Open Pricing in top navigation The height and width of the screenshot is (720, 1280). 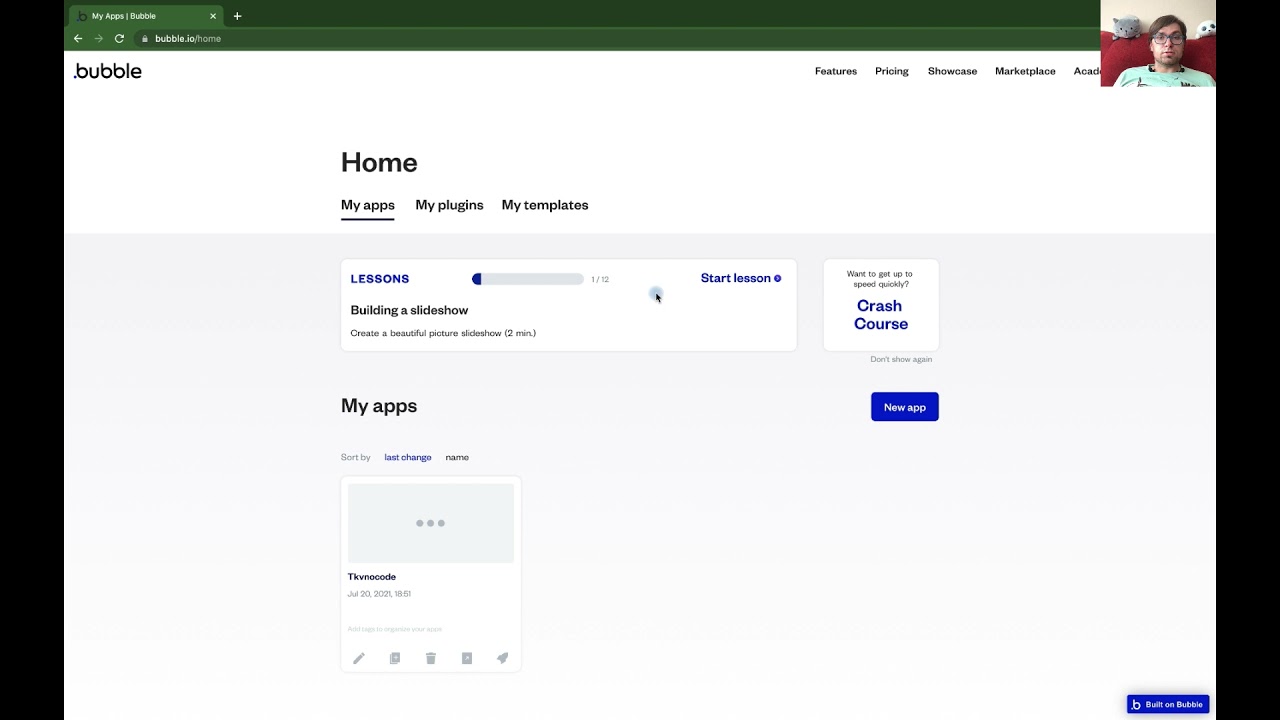pyautogui.click(x=892, y=71)
